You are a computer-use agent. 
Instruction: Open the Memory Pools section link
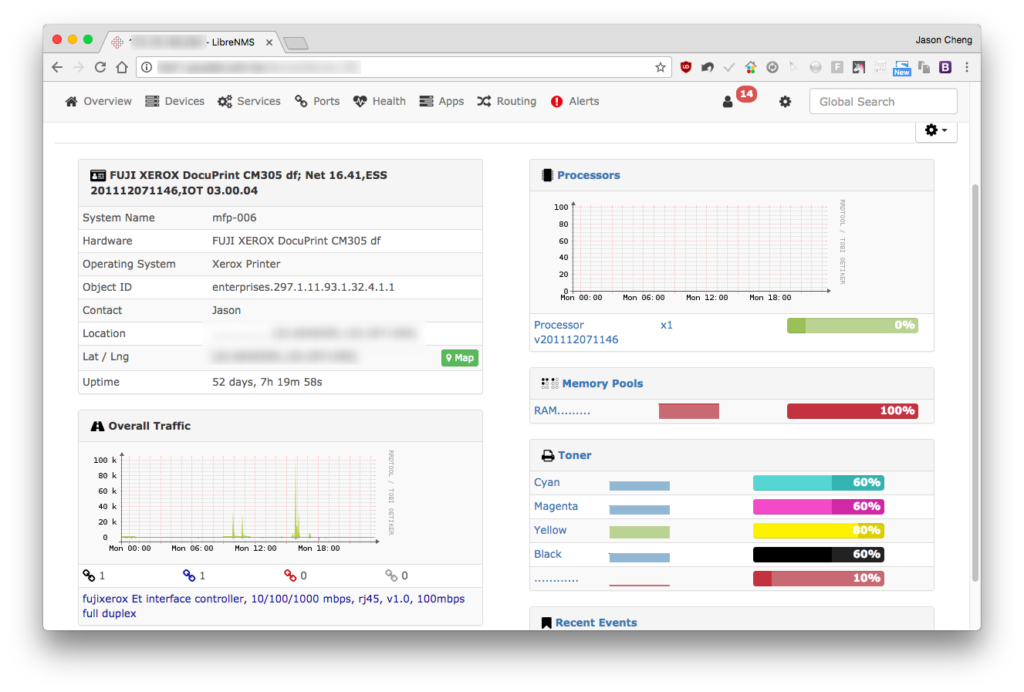602,383
